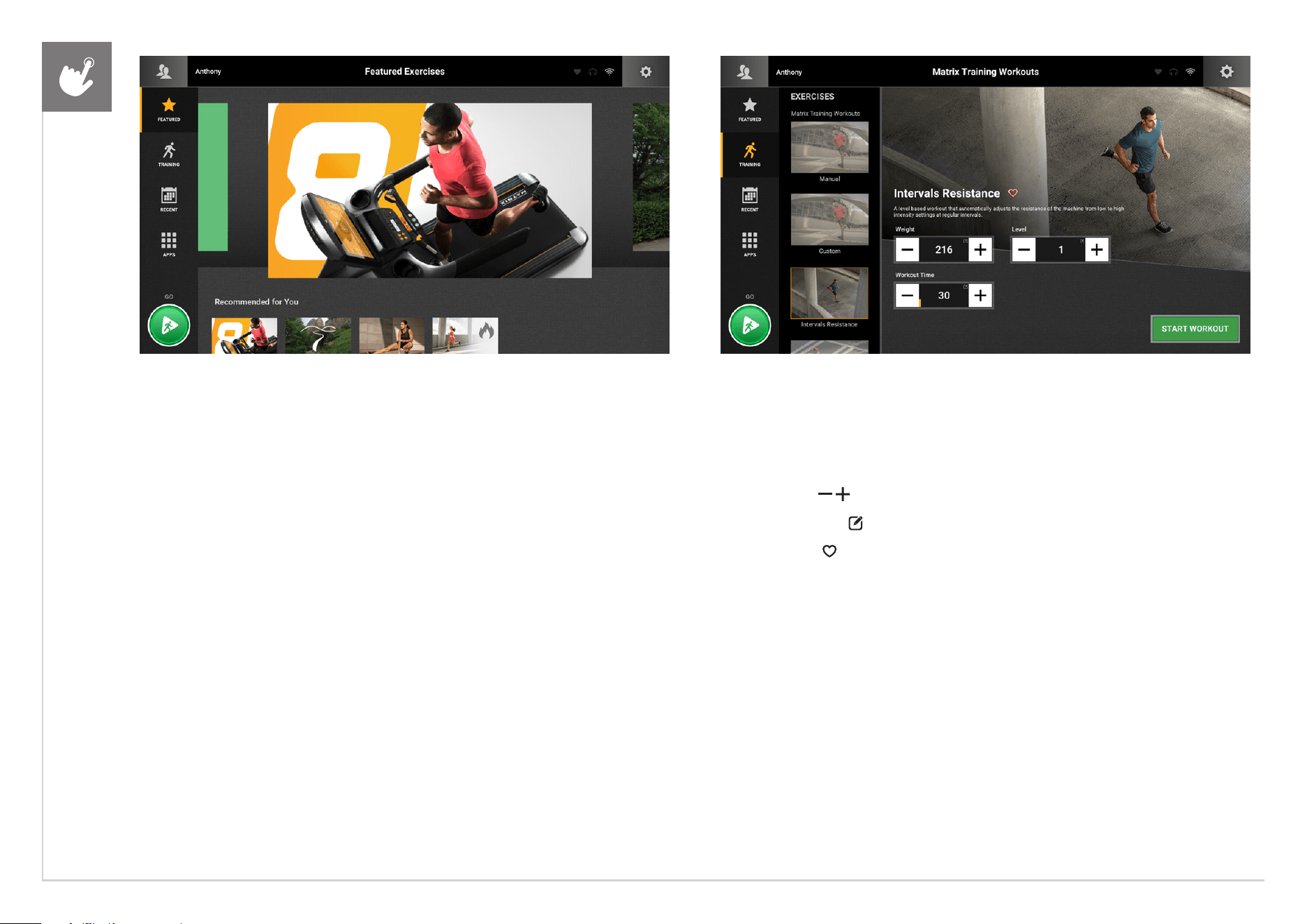Open settings gear in Featured Exercises screen

pos(646,71)
